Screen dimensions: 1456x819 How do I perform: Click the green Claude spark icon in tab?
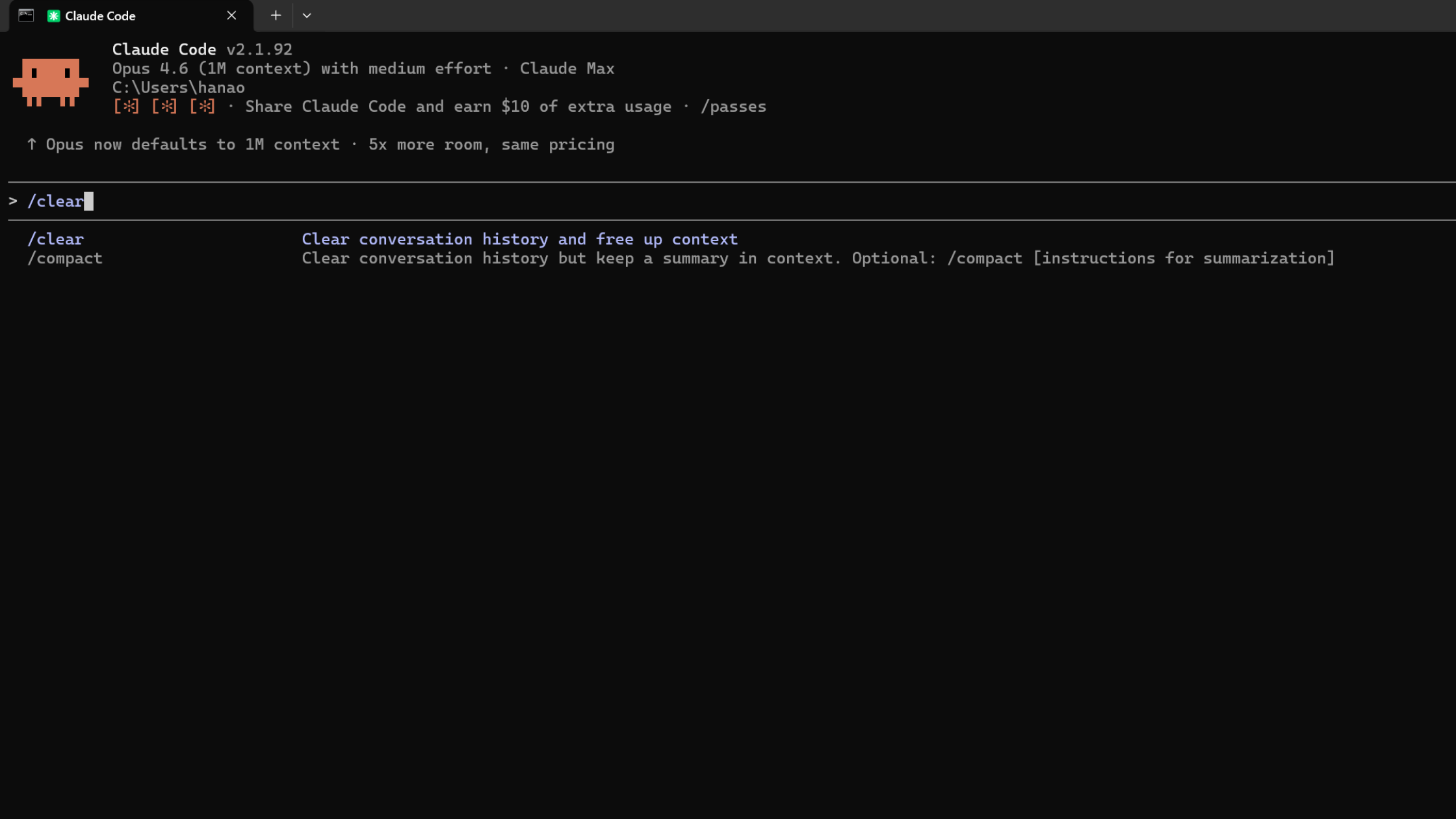tap(54, 16)
